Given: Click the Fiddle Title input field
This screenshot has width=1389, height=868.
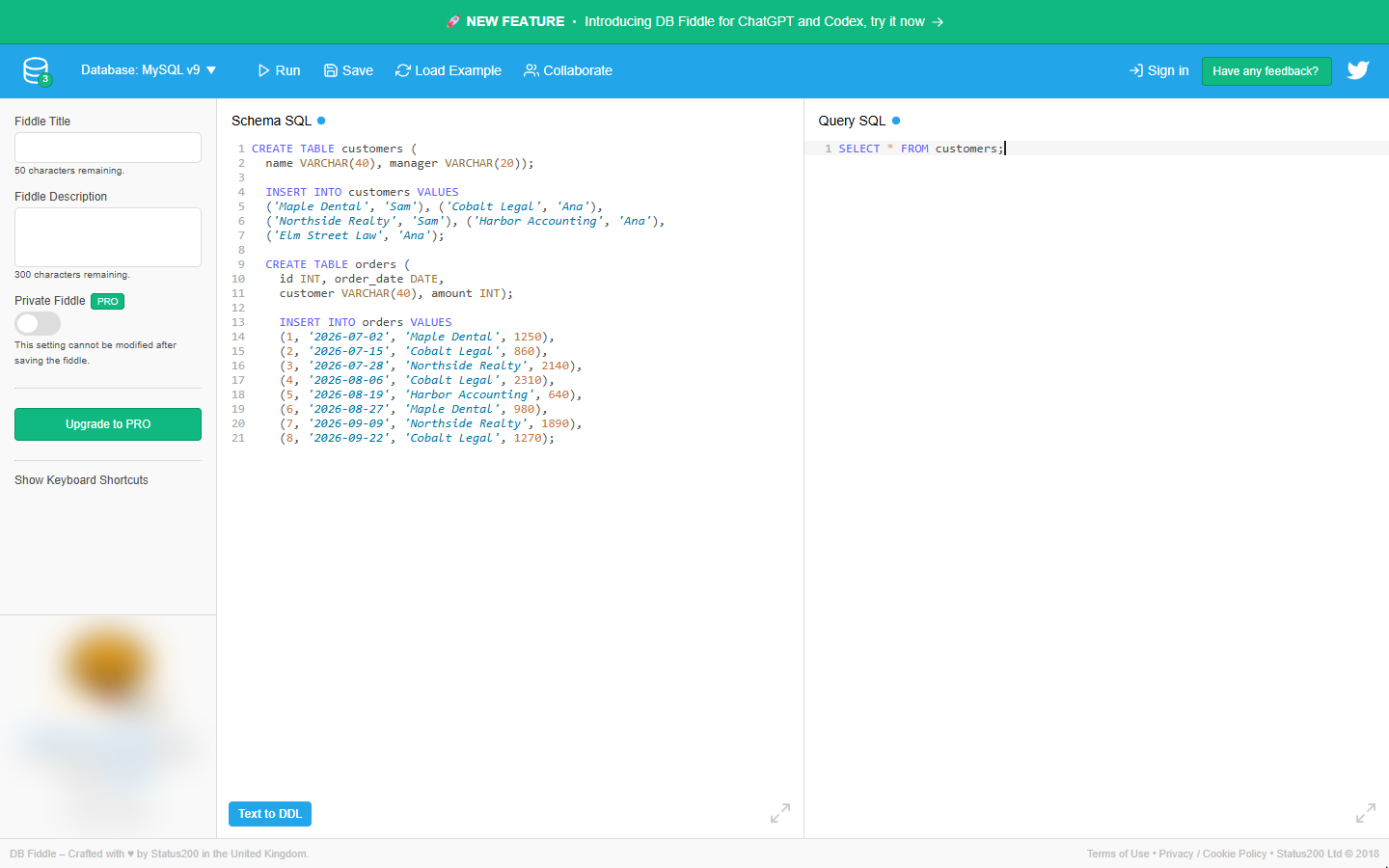Looking at the screenshot, I should coord(108,147).
